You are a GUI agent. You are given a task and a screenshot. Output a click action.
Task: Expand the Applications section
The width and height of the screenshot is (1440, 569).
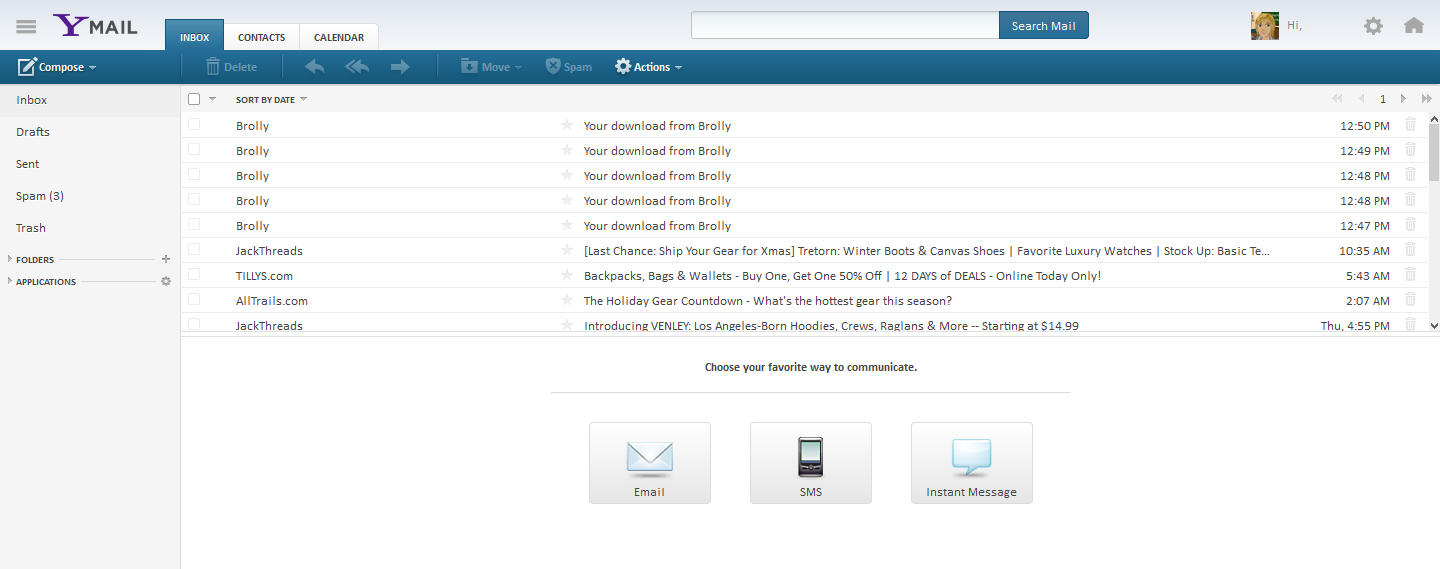click(10, 281)
